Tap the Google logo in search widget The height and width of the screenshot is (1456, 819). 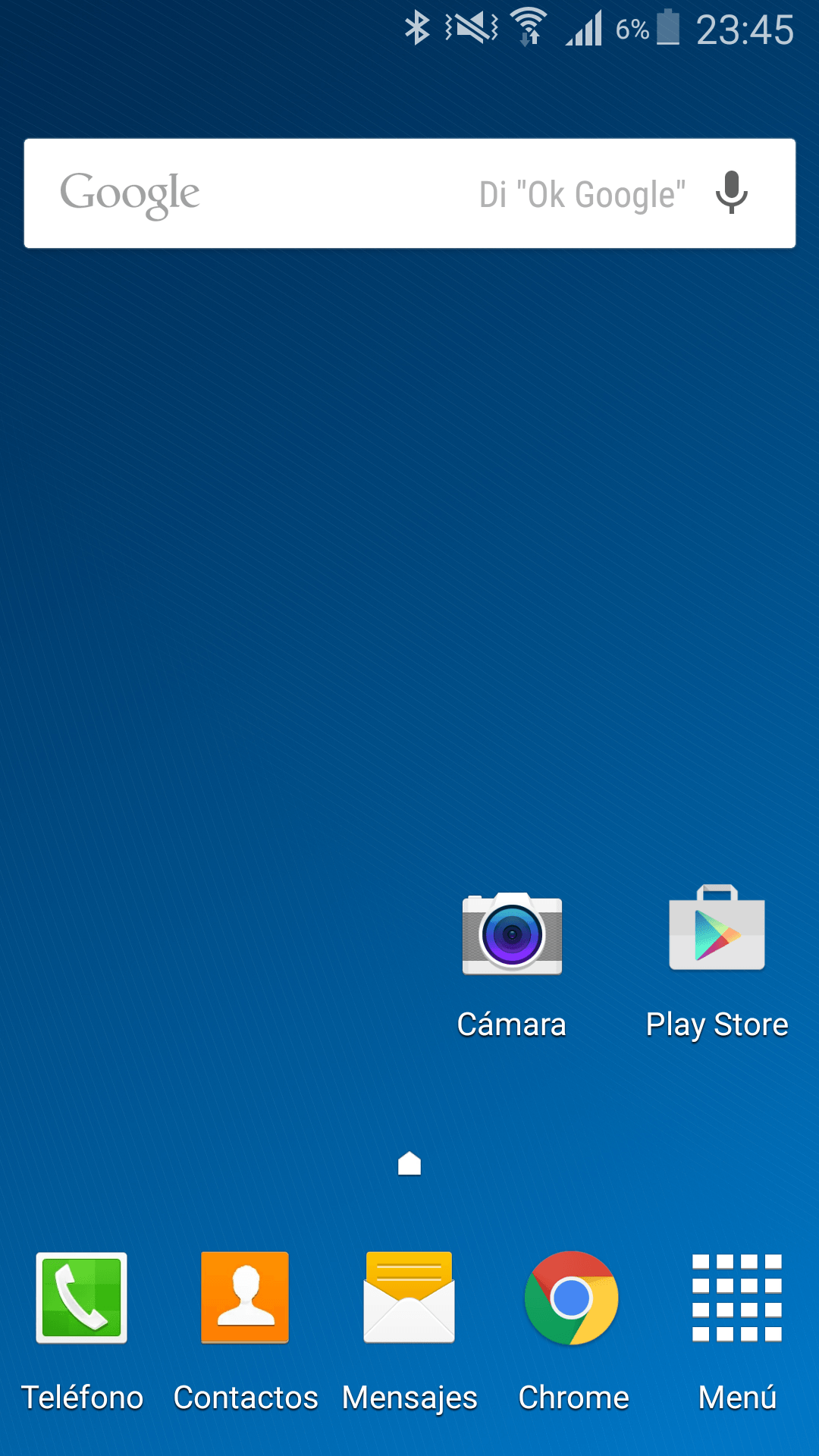point(130,194)
